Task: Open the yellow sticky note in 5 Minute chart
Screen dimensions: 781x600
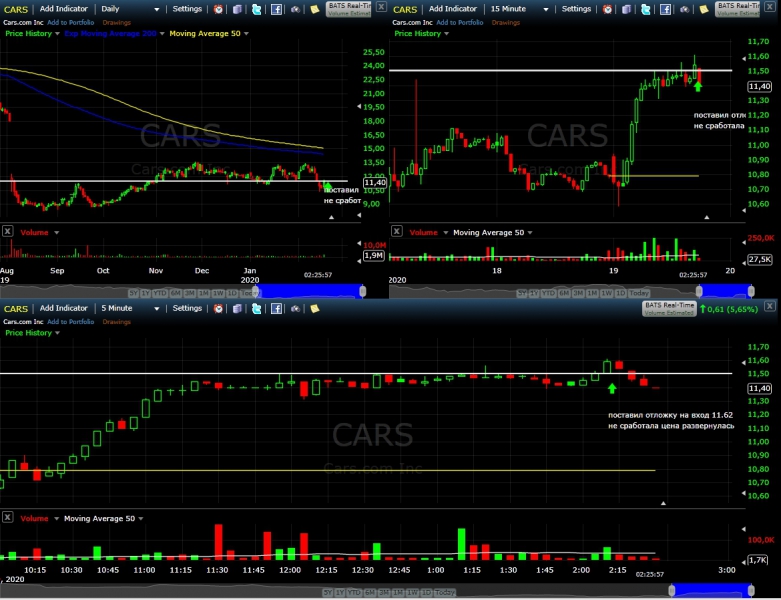Action: (x=315, y=309)
